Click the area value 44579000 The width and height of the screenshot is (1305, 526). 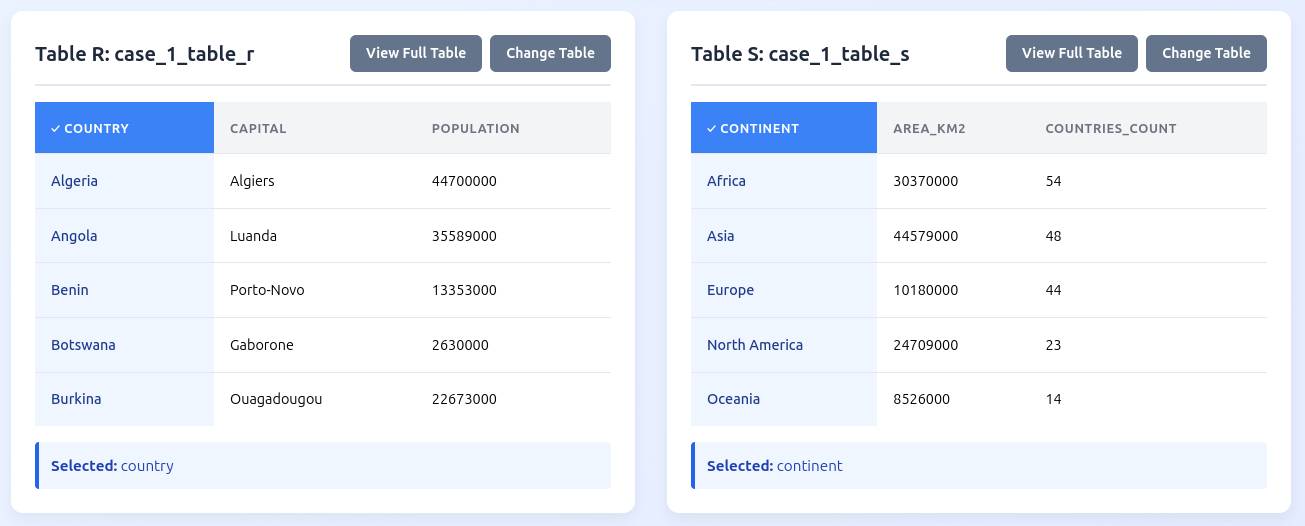click(x=925, y=236)
